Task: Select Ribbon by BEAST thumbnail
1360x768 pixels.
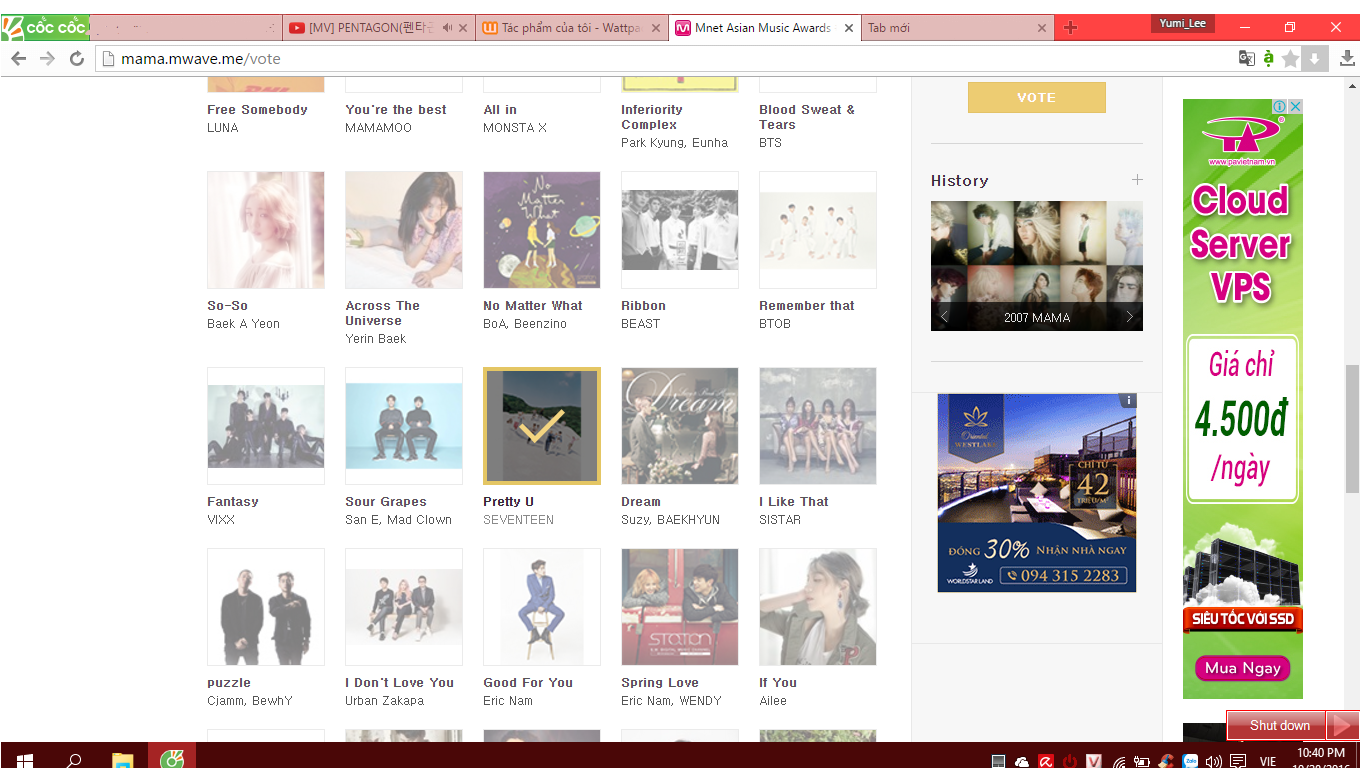Action: tap(680, 230)
